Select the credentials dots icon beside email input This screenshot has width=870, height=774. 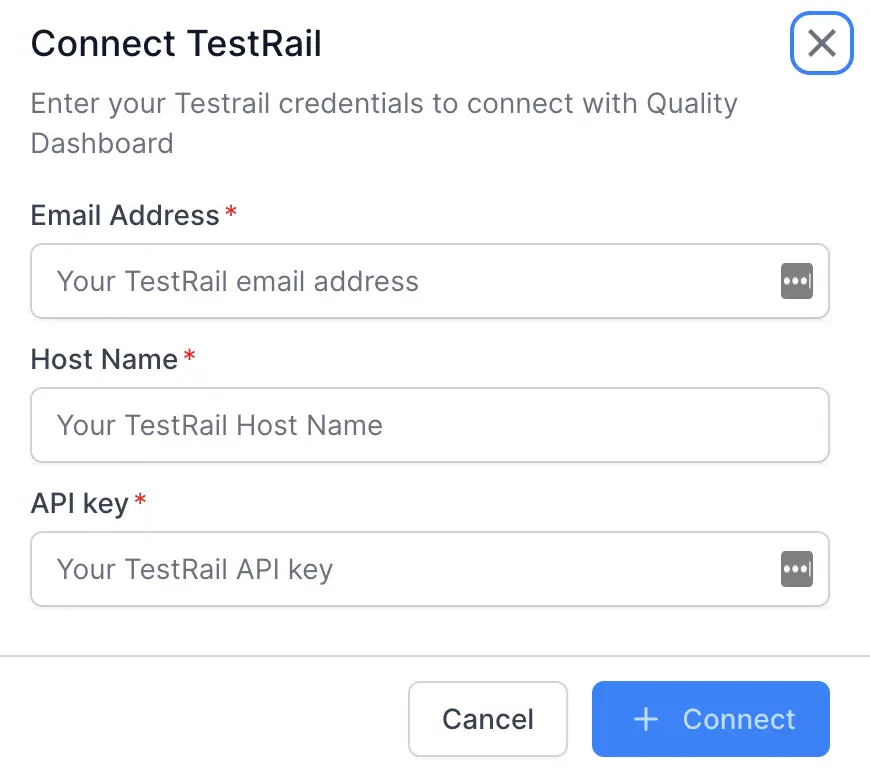[797, 281]
